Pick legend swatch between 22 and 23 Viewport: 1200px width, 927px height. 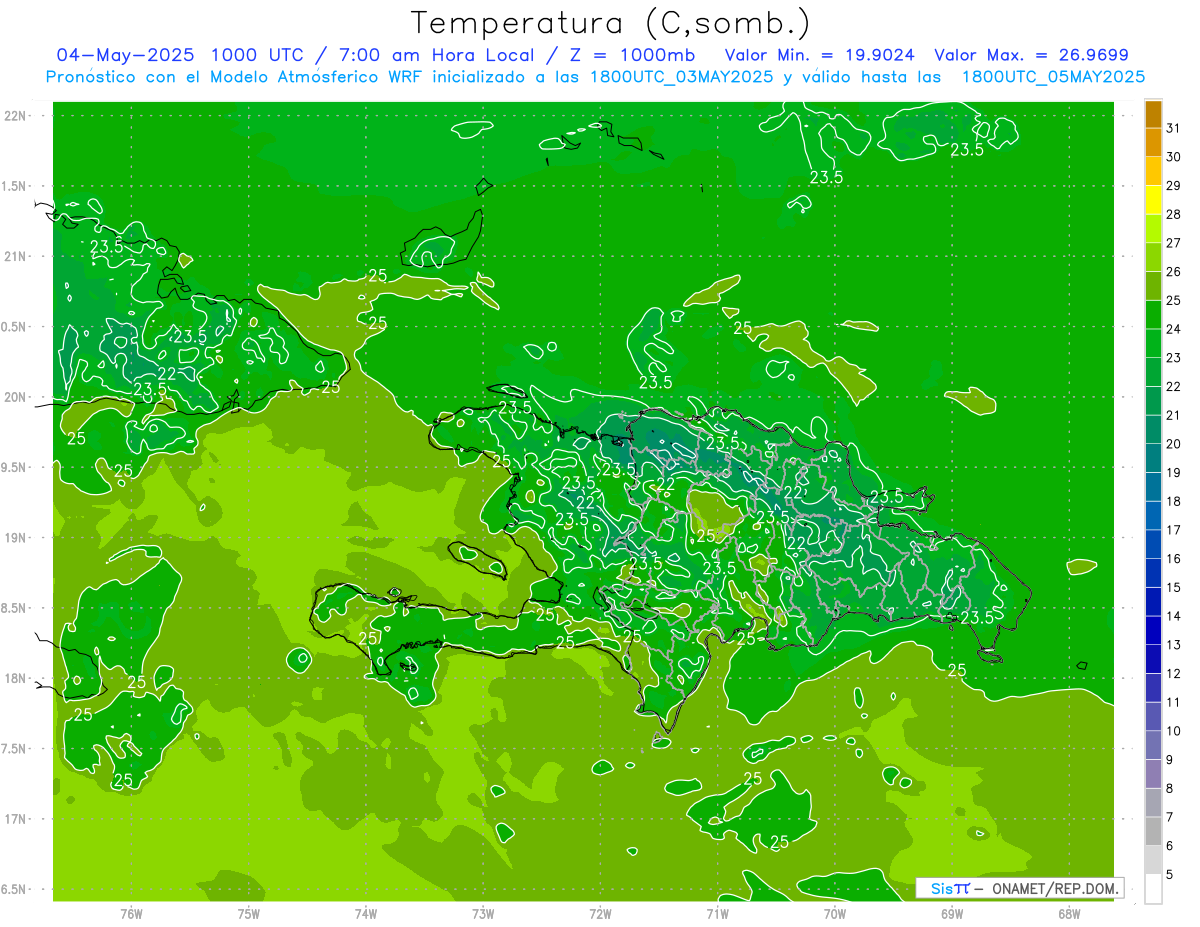[x=1153, y=372]
